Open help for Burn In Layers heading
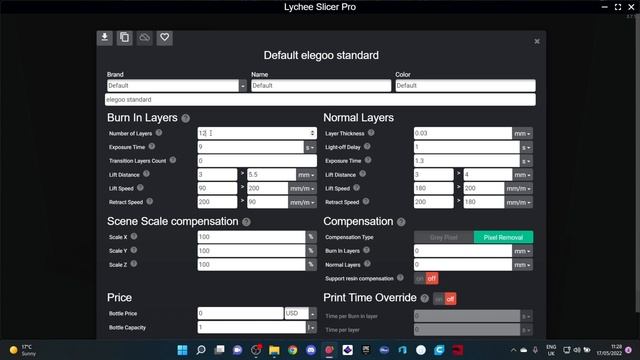 [x=186, y=118]
